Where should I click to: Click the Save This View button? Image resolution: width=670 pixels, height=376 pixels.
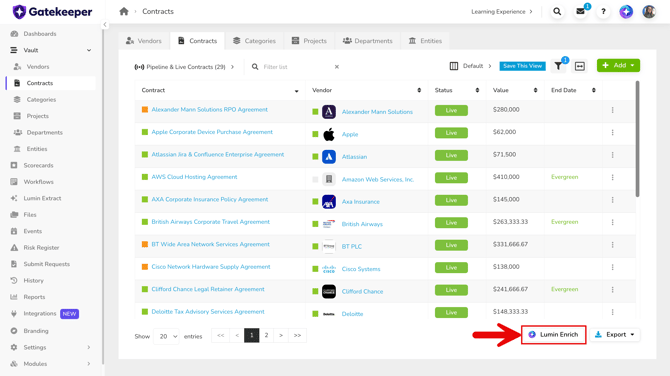click(x=522, y=66)
